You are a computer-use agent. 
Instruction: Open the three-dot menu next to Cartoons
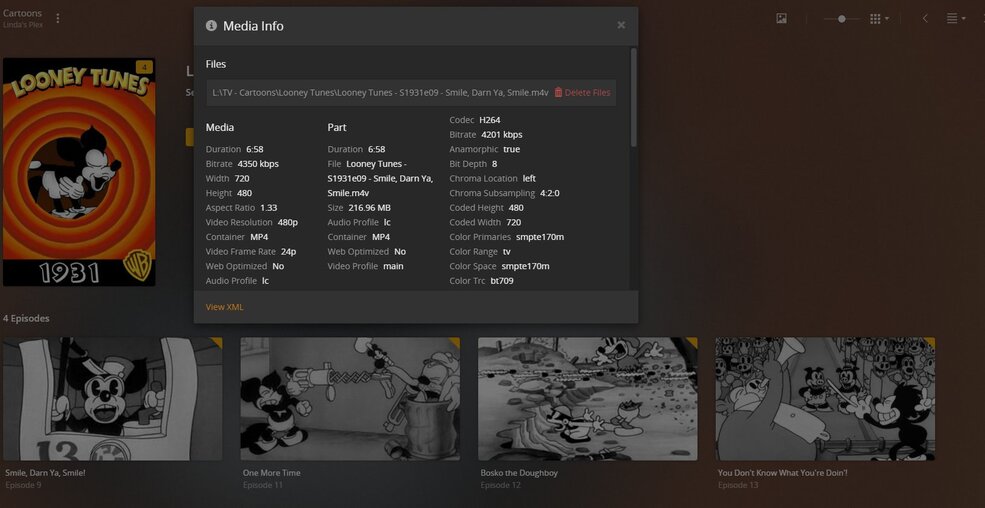[58, 18]
